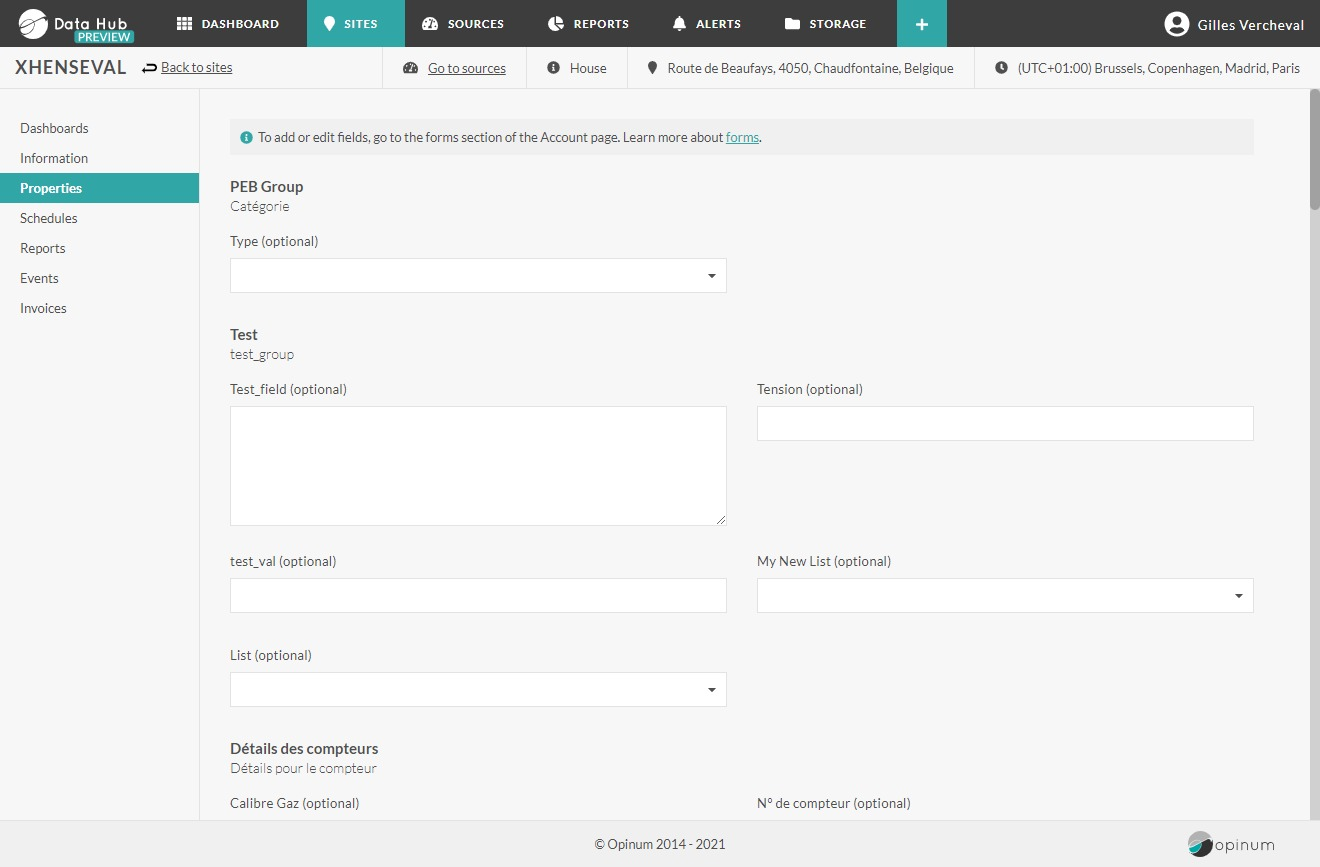Viewport: 1320px width, 867px height.
Task: Click the Storage folder icon
Action: 792,24
